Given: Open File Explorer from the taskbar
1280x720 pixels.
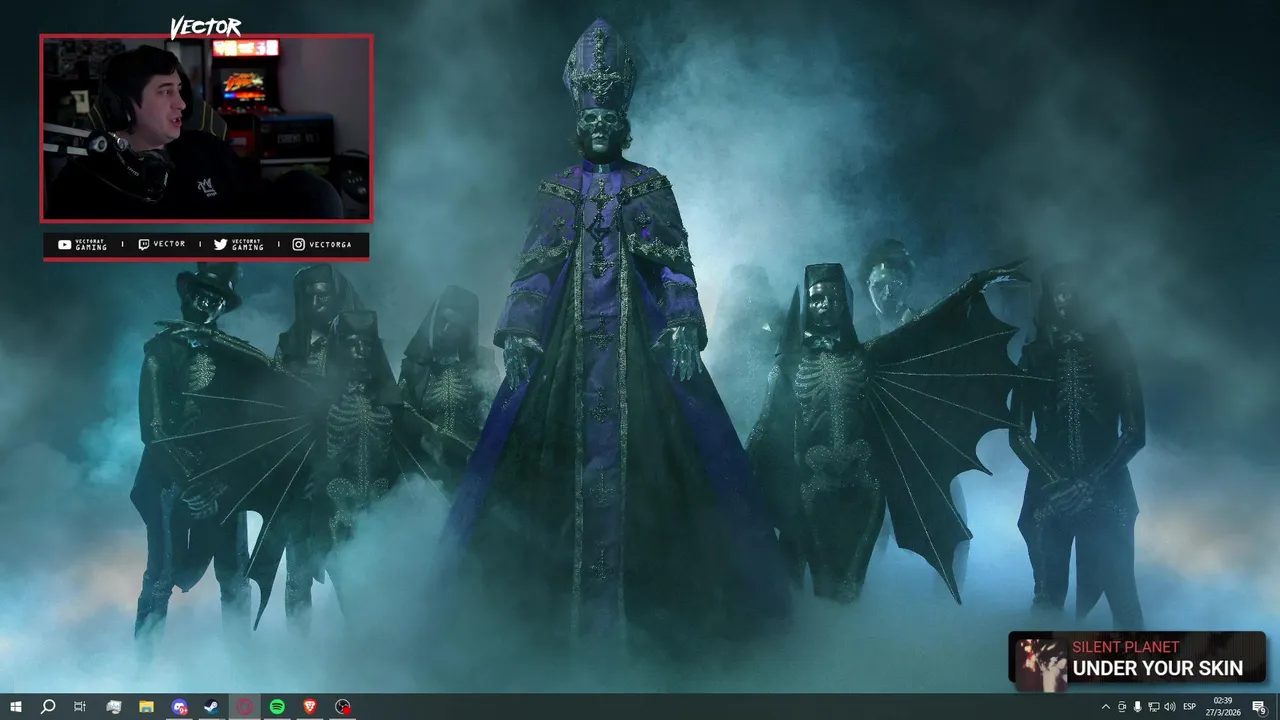Looking at the screenshot, I should click(x=146, y=707).
